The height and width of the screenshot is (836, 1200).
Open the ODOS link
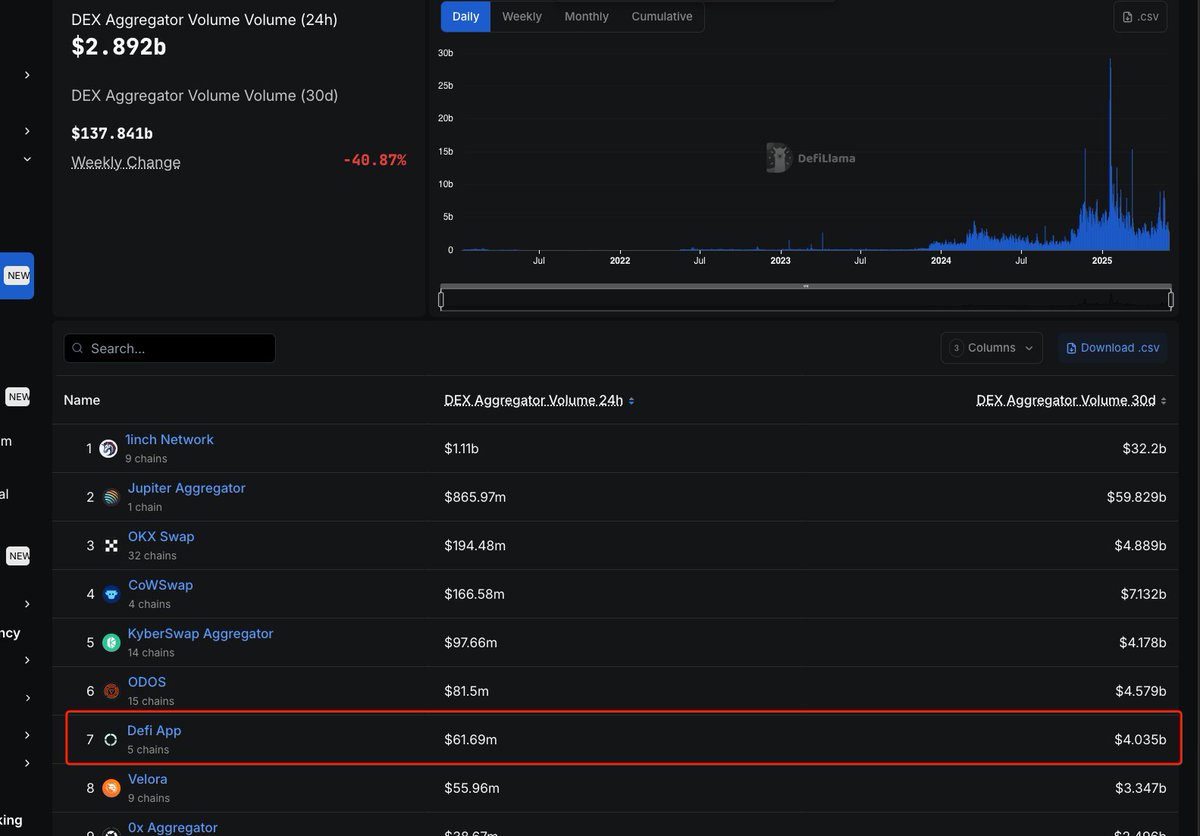tap(147, 682)
